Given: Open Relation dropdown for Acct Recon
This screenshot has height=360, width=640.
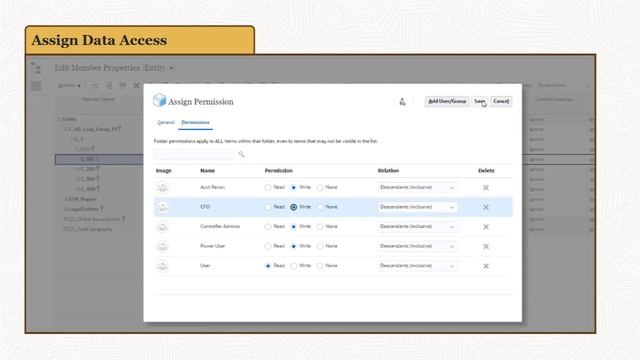Looking at the screenshot, I should [x=417, y=187].
